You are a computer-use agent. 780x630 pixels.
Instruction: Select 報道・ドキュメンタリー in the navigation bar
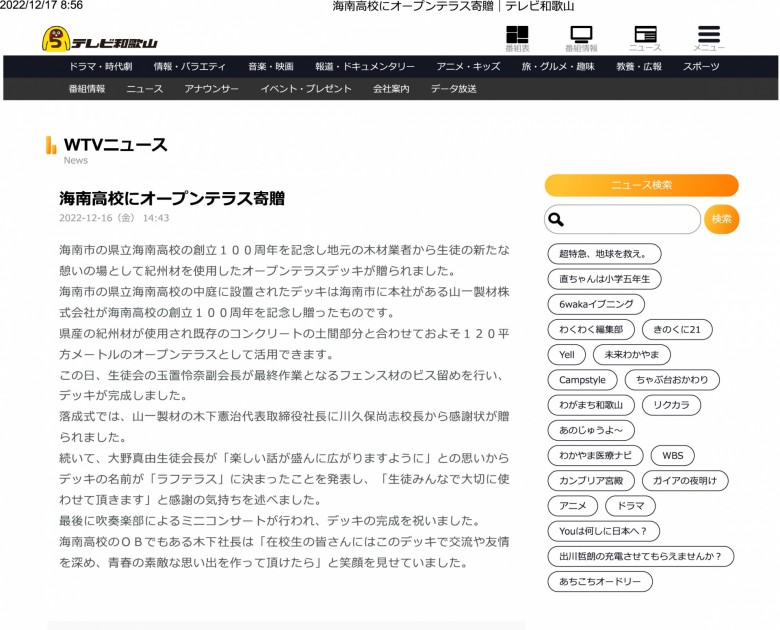365,67
